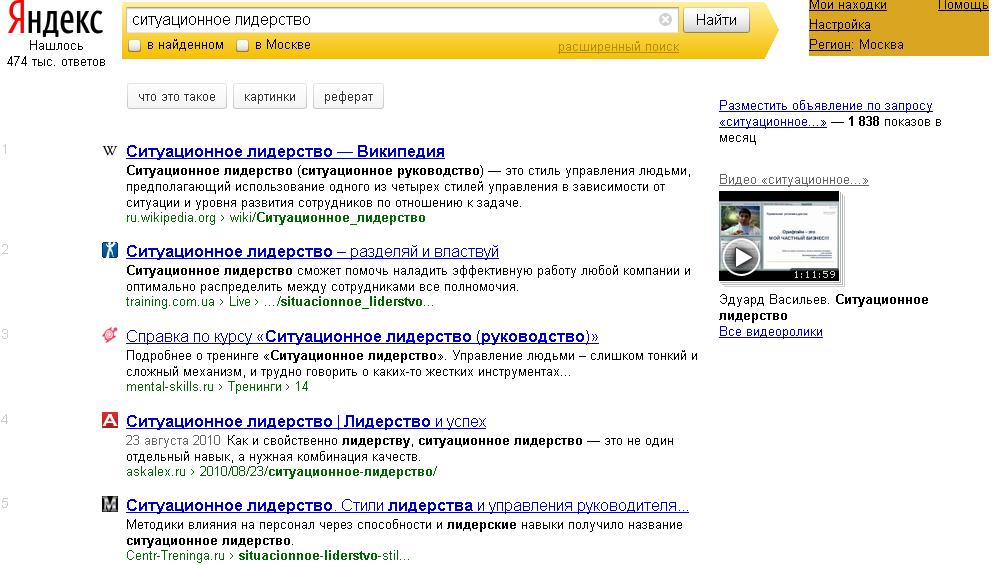Open the 'Все видеоролики' link
This screenshot has height=565, width=992.
click(x=771, y=332)
